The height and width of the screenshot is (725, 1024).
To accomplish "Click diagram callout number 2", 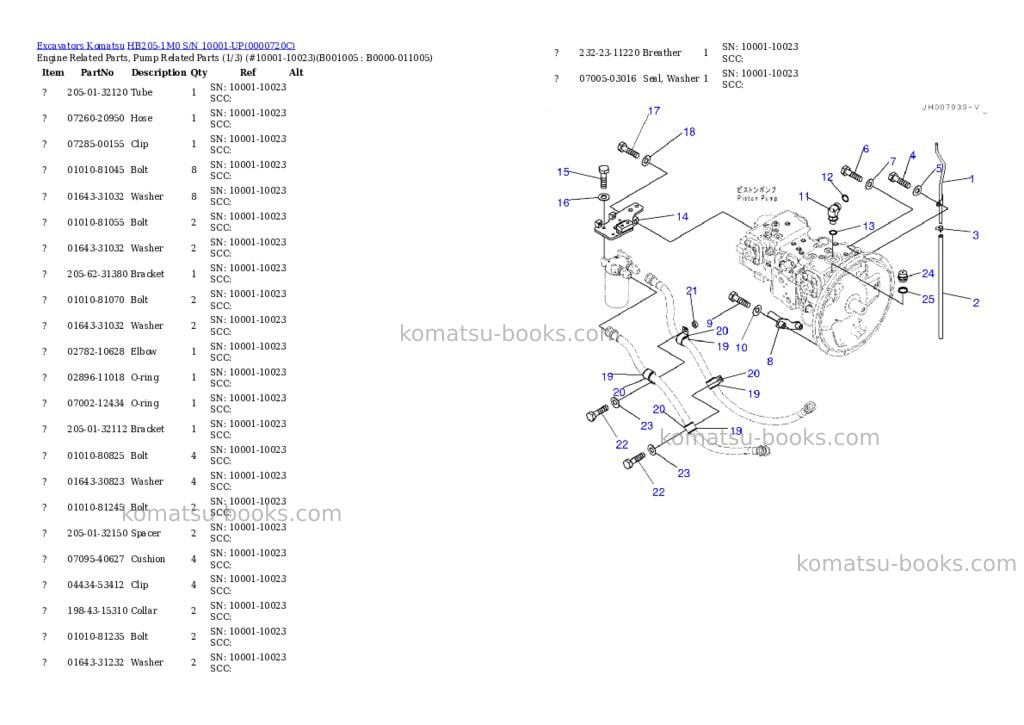I will [x=976, y=302].
